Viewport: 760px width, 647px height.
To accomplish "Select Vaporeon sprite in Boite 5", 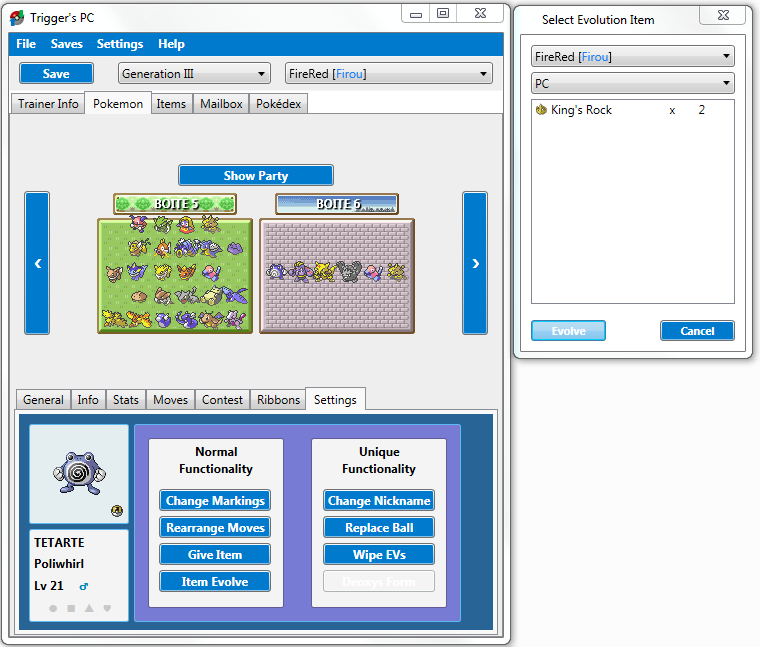I will (137, 271).
